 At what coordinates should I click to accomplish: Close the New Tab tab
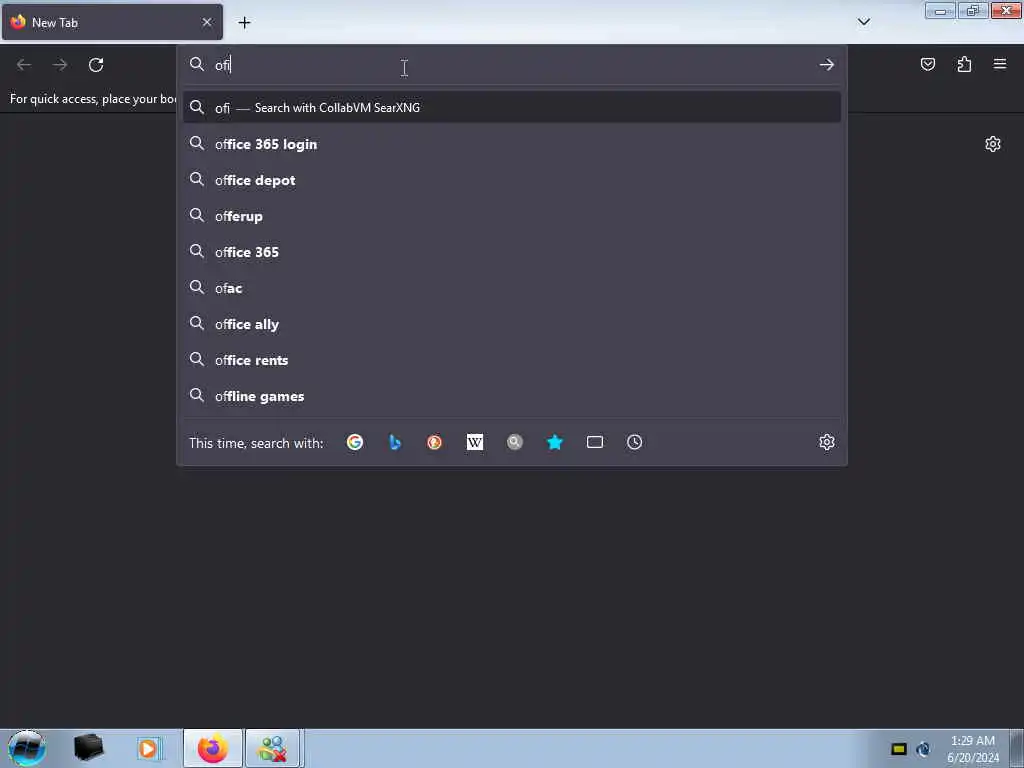click(207, 22)
